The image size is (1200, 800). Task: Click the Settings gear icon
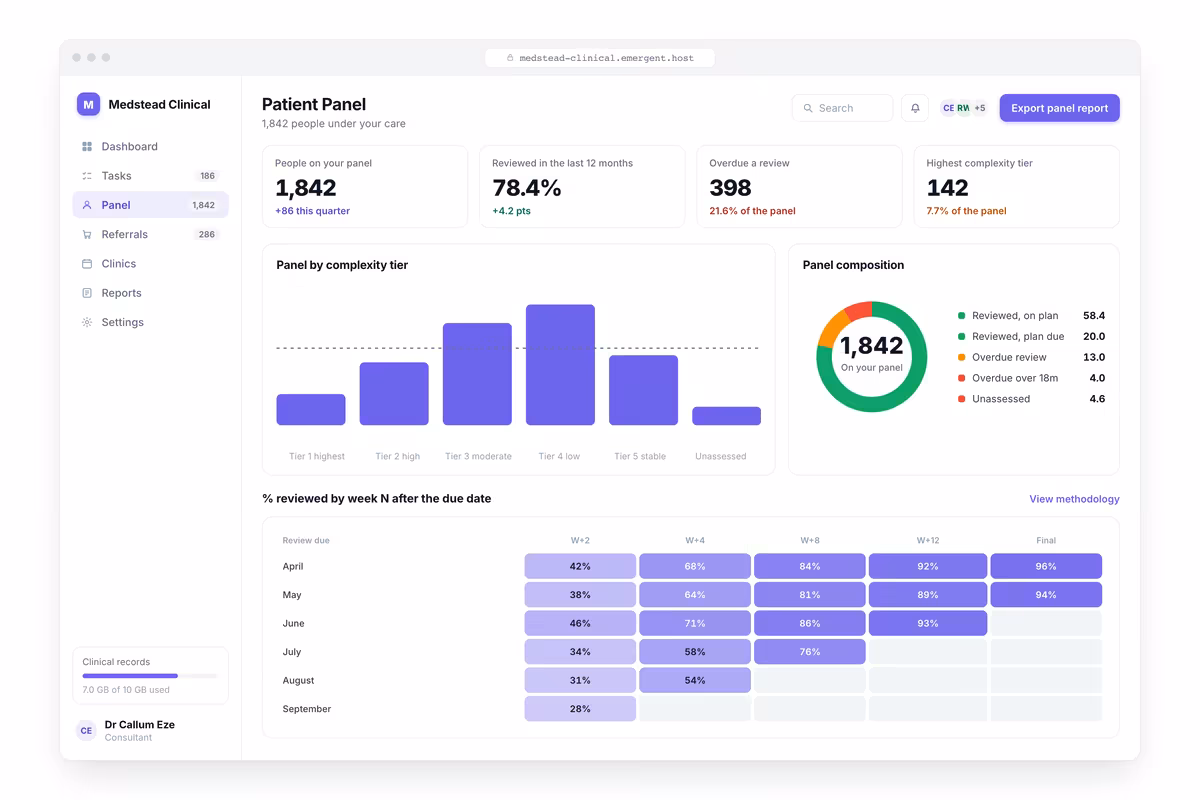click(87, 323)
